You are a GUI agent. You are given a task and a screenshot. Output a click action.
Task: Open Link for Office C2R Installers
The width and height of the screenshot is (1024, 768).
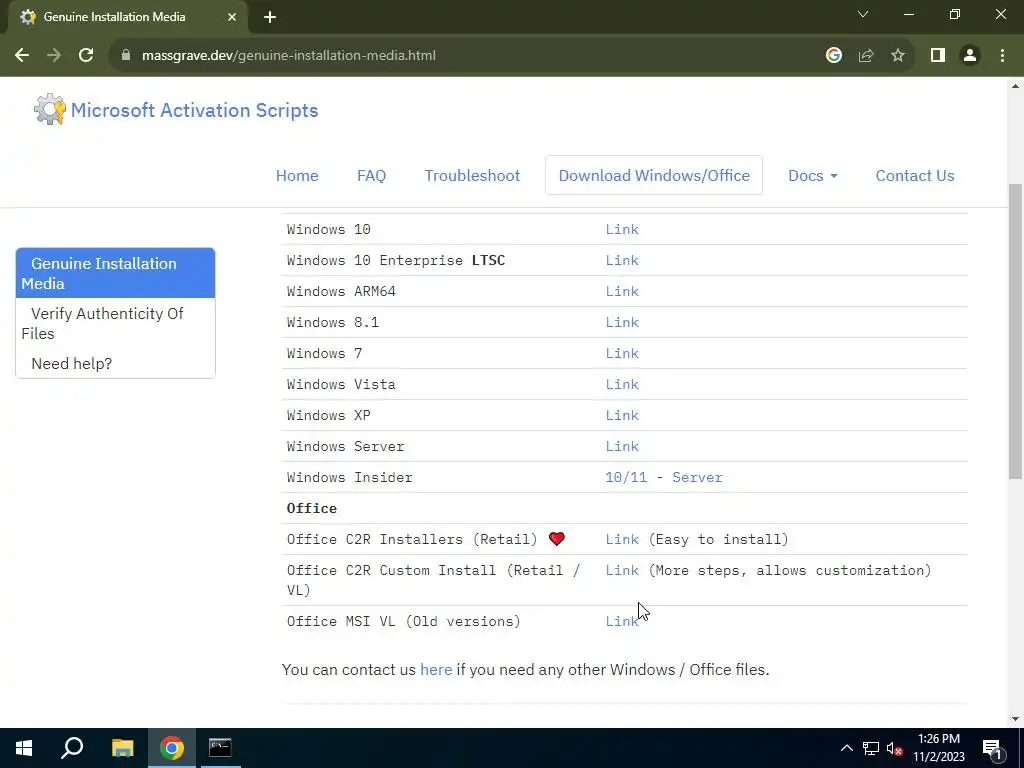(622, 539)
